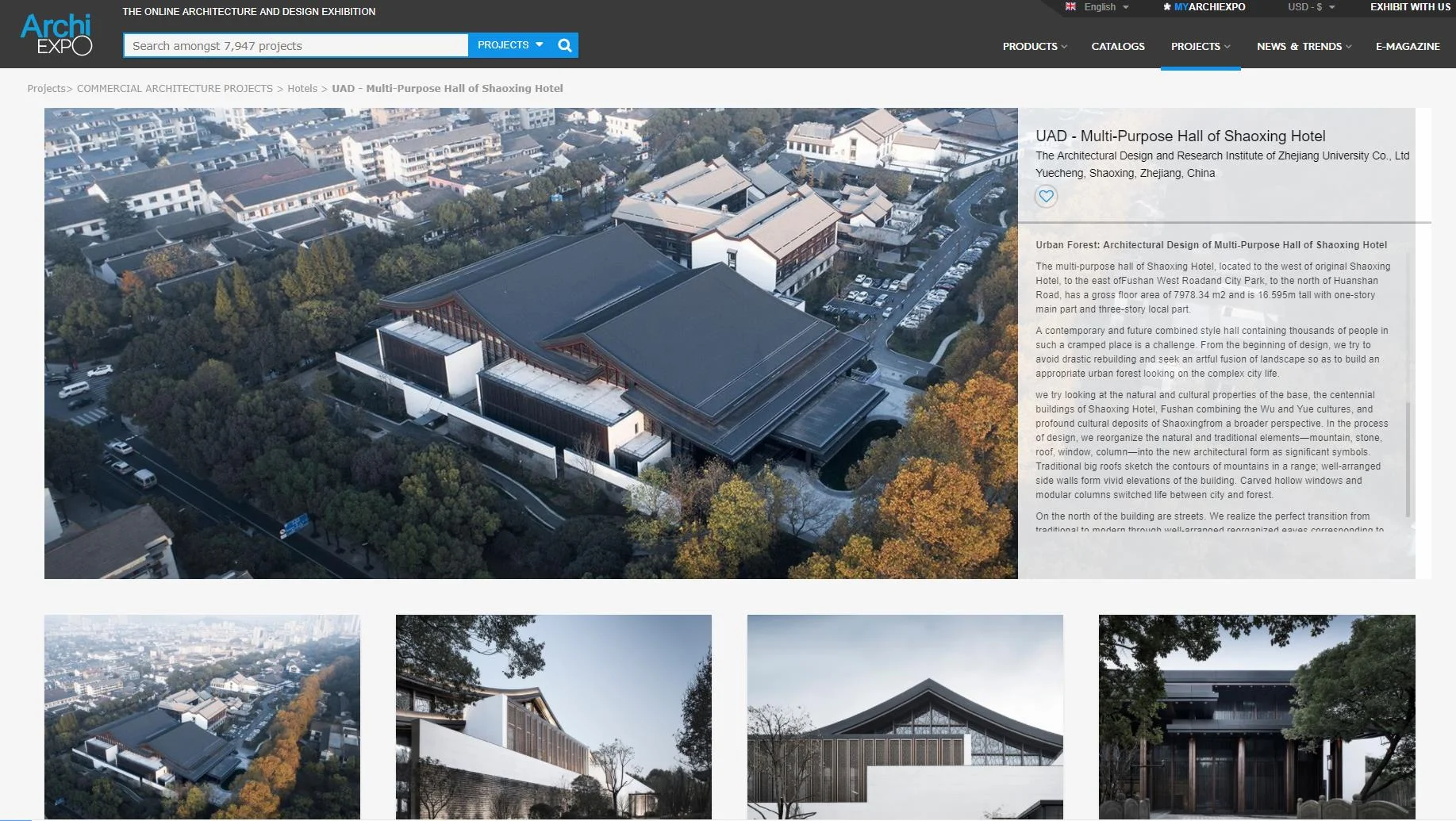The image size is (1456, 821).
Task: Open the E-MAGAZINE menu item
Action: [x=1408, y=47]
